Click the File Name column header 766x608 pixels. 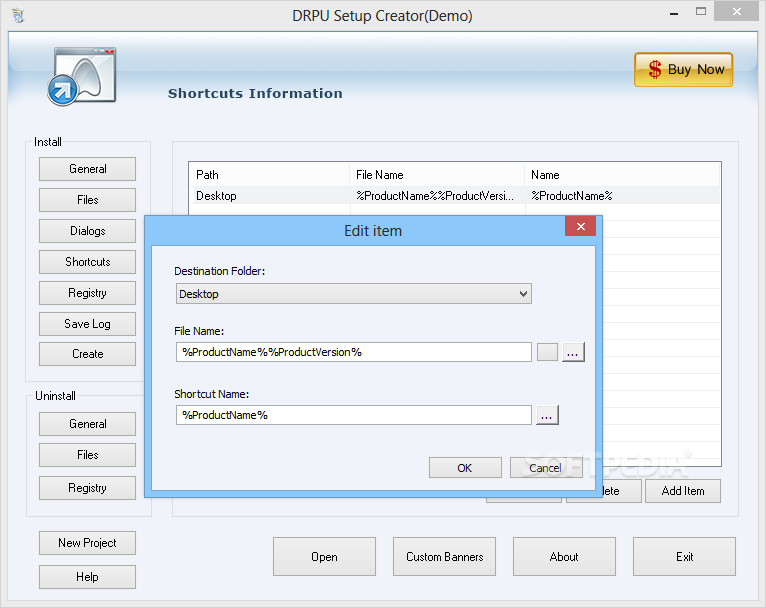coord(437,175)
